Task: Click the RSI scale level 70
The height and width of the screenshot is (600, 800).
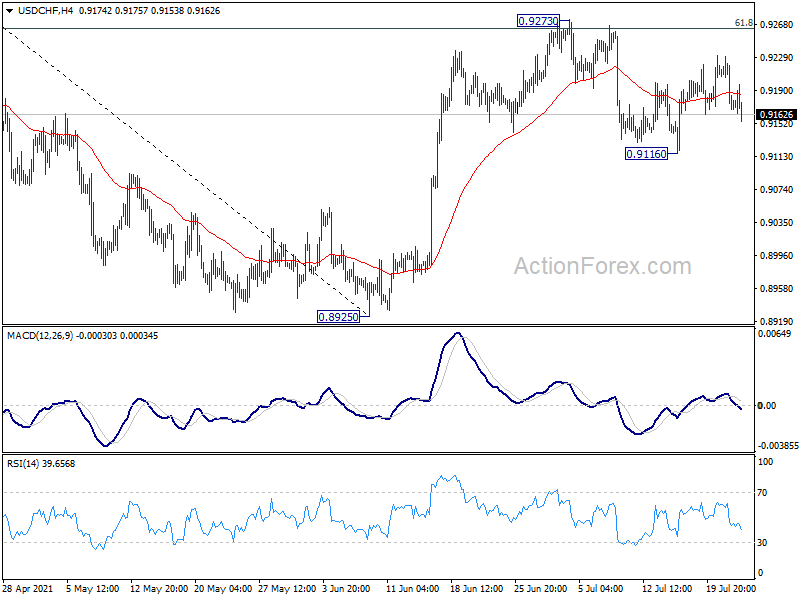Action: coord(762,493)
